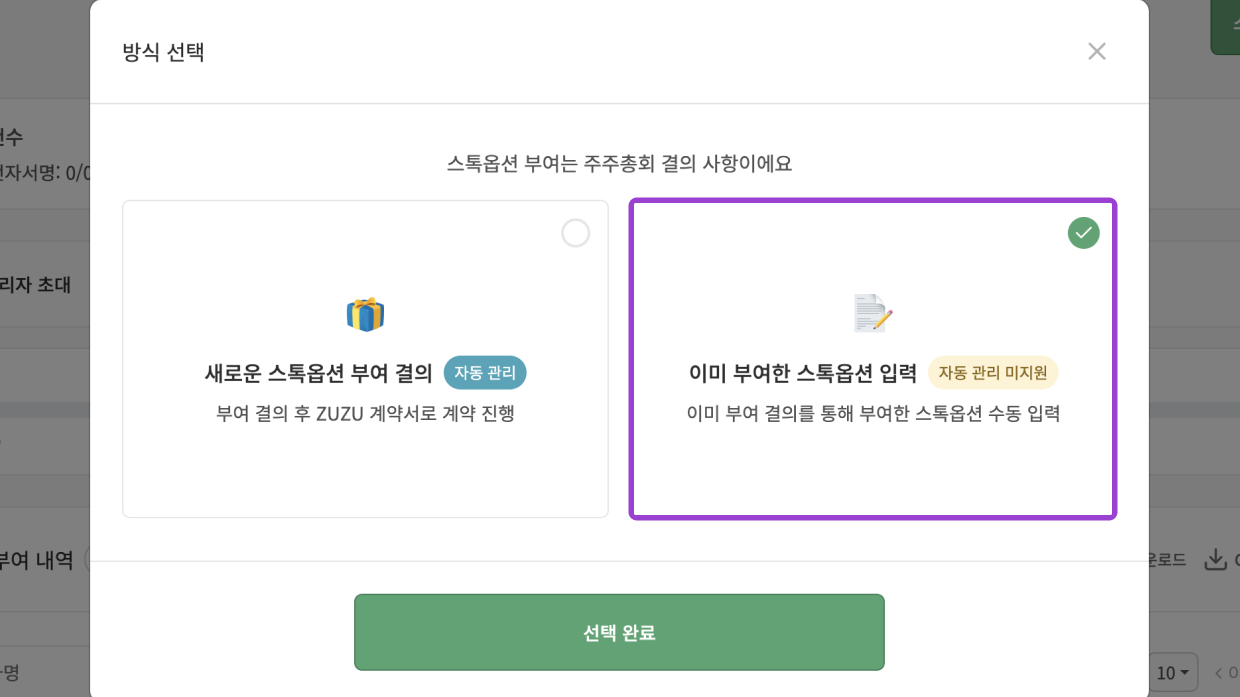Click the memo-with-pencil icon on the right card
1240x697 pixels.
click(870, 312)
